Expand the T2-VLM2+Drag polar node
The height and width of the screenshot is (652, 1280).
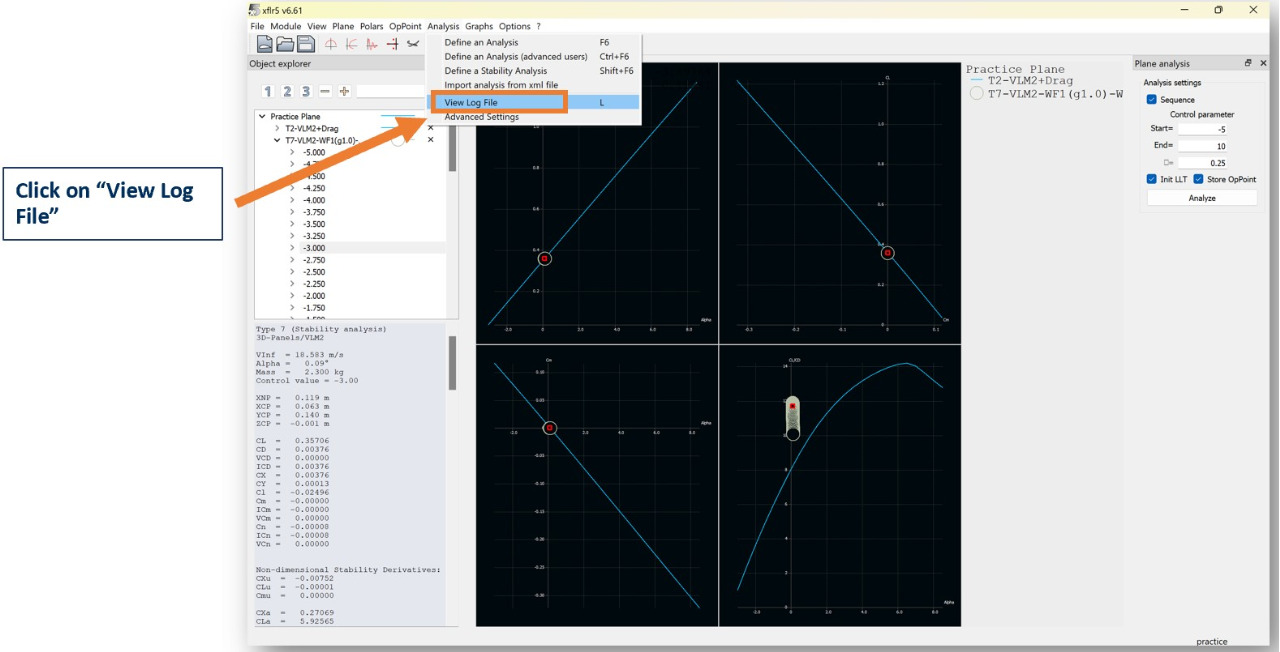277,129
